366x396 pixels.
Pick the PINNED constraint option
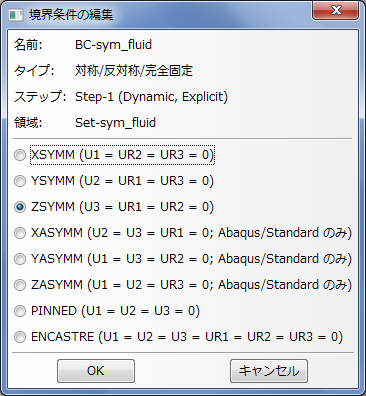pyautogui.click(x=20, y=311)
